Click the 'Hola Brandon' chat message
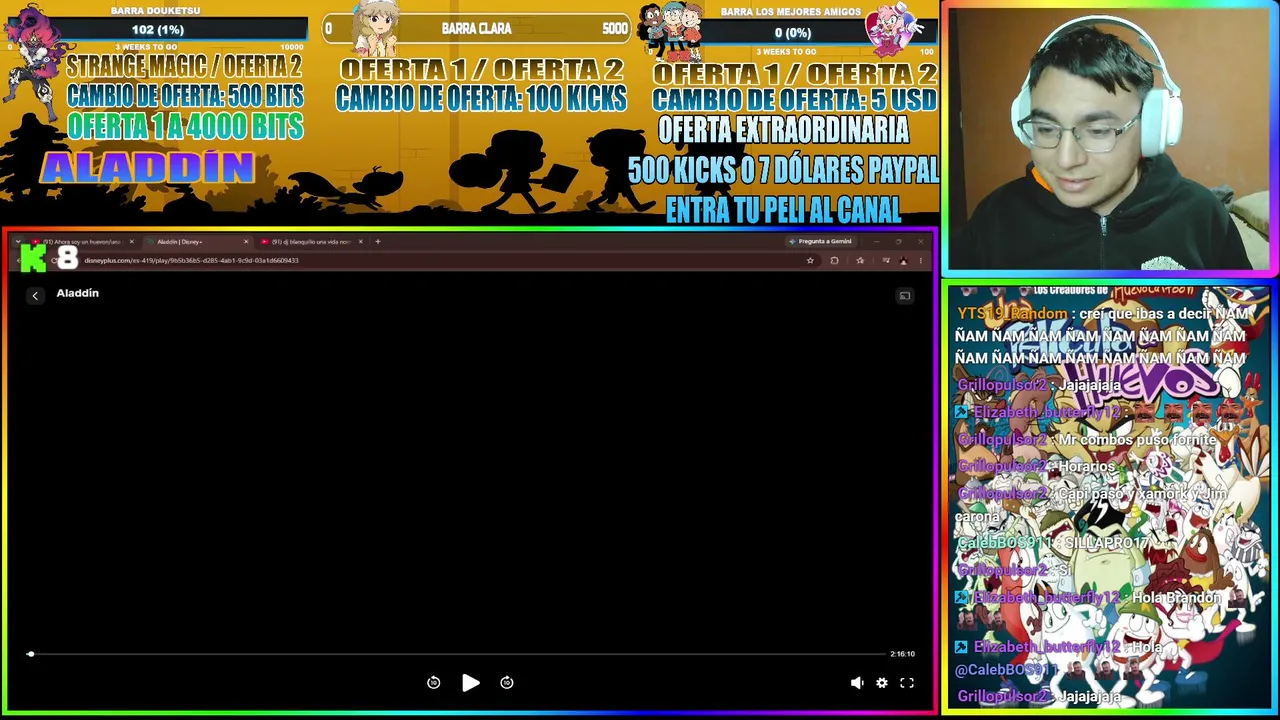 [1177, 598]
